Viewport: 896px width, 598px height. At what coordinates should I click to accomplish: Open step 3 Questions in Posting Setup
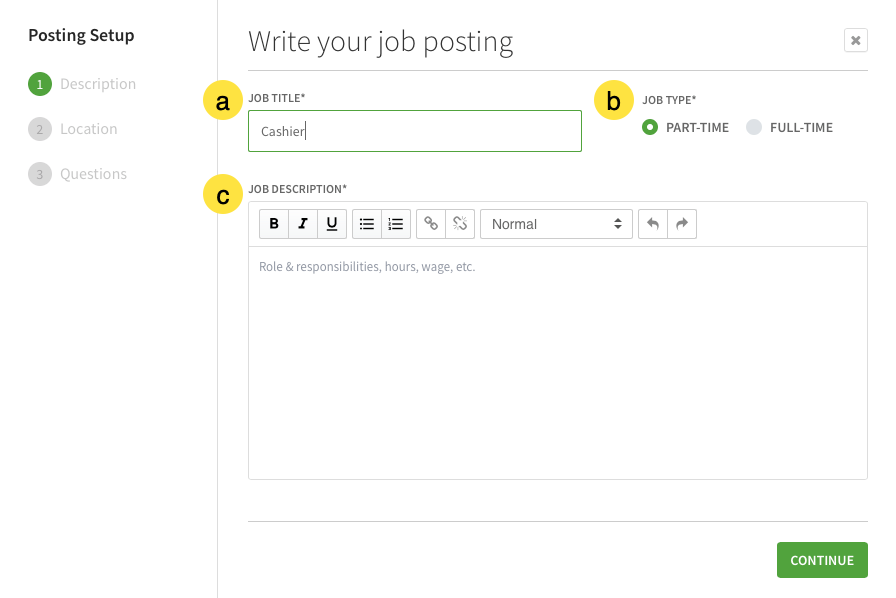[x=94, y=174]
